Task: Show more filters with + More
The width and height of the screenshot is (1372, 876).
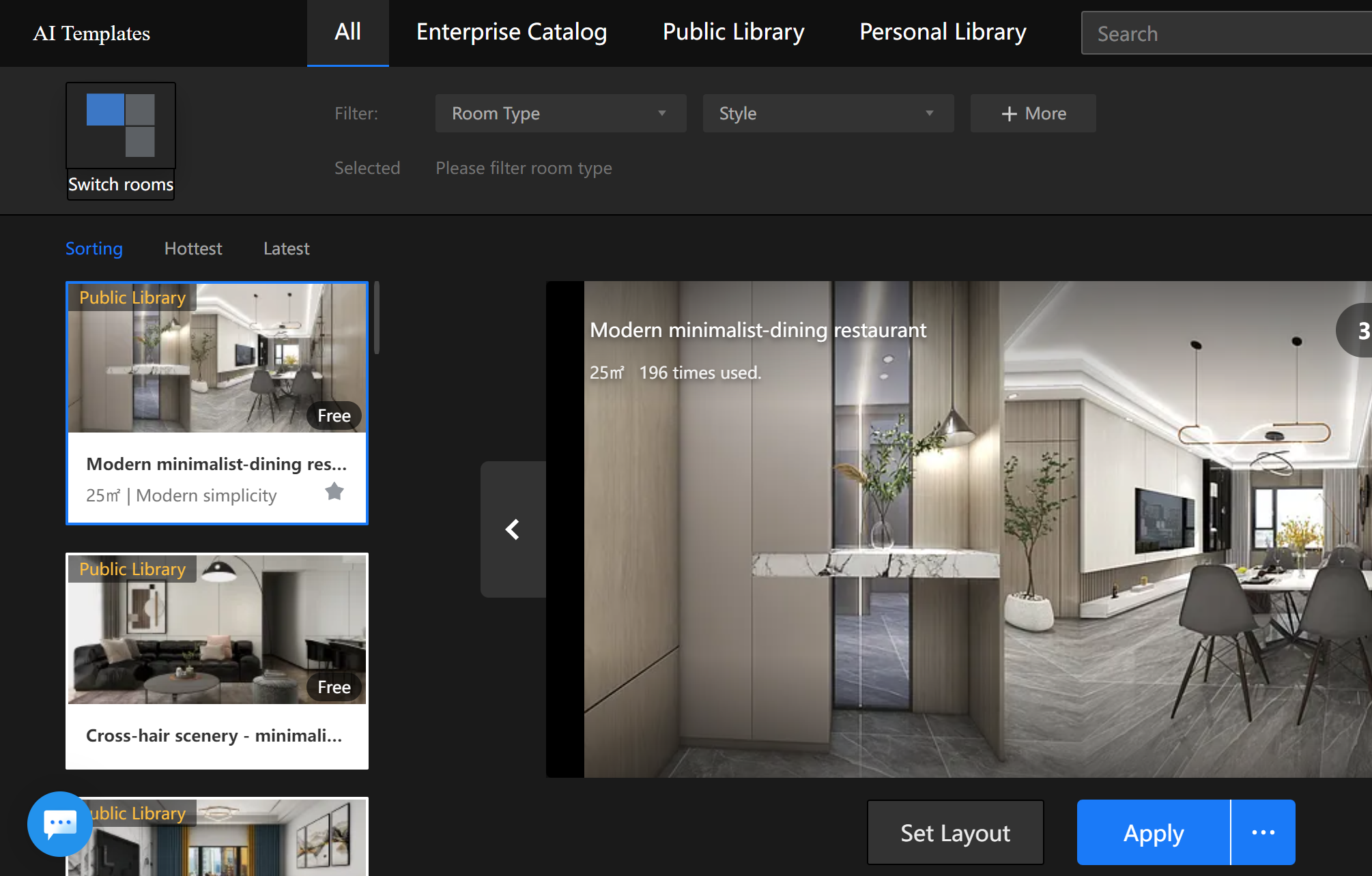Action: click(x=1033, y=113)
